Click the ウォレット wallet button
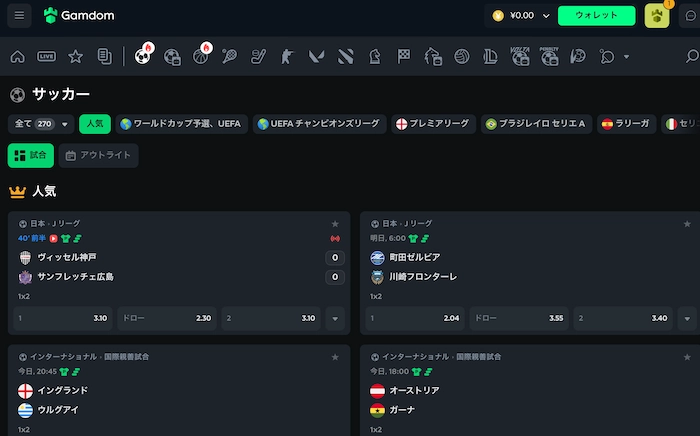 click(596, 16)
